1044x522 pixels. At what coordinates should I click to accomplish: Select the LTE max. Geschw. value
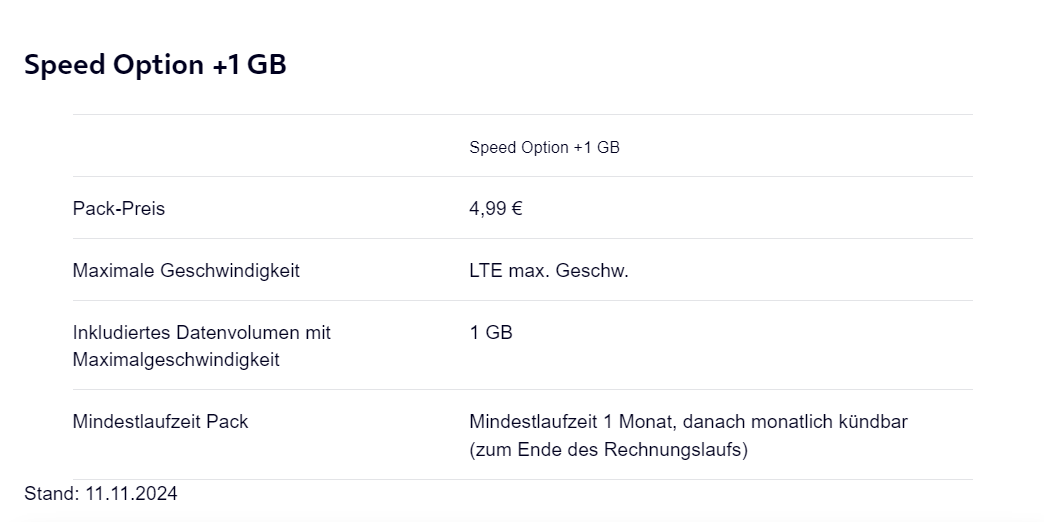point(549,270)
